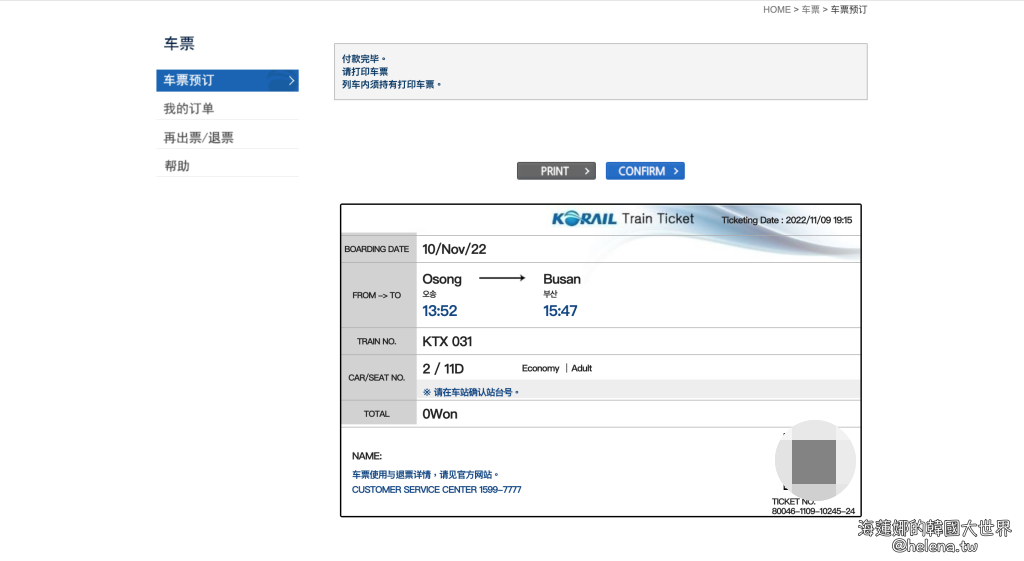Open the 帮助 sidebar item
Image resolution: width=1024 pixels, height=561 pixels.
177,166
